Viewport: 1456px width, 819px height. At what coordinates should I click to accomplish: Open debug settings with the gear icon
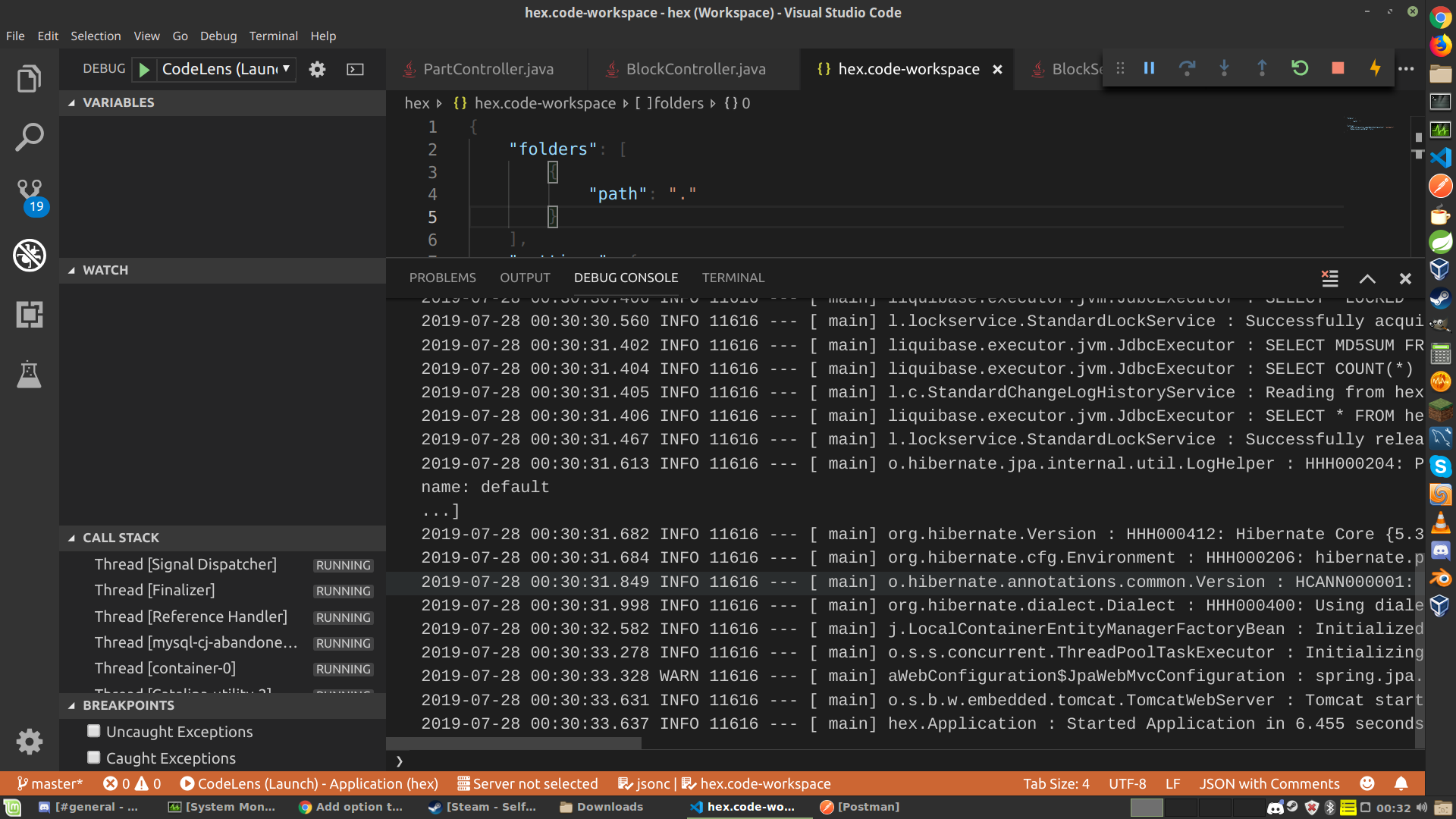coord(317,69)
